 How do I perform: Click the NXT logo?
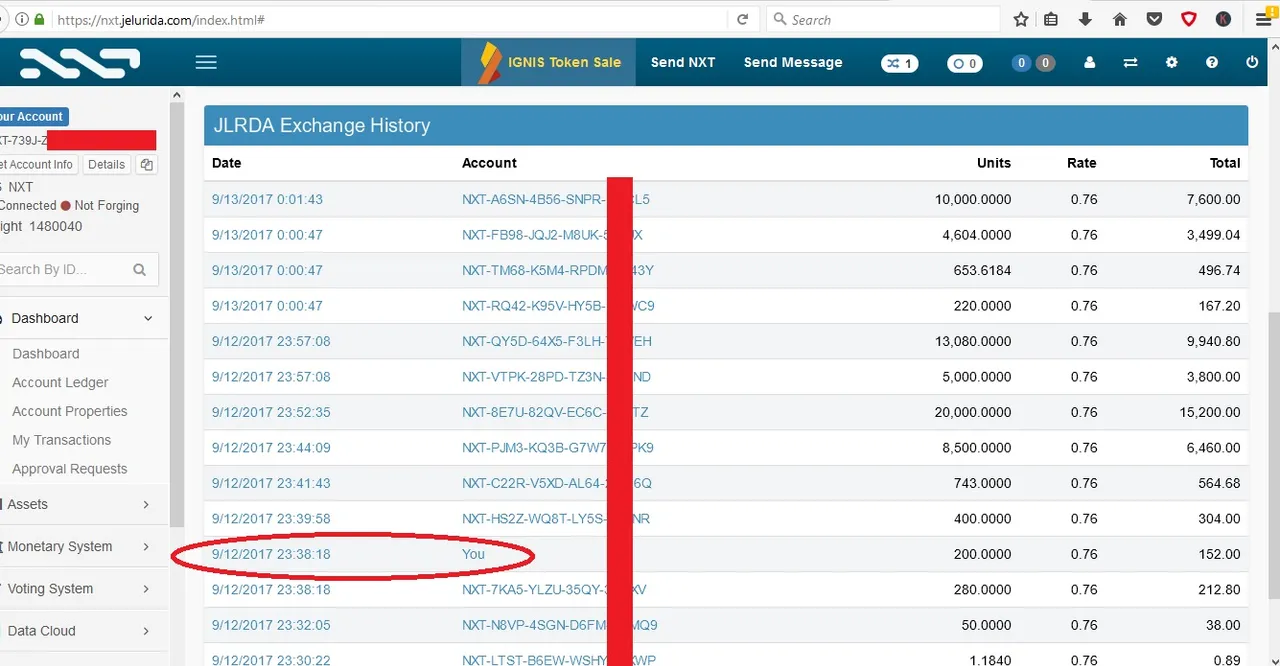pos(80,63)
